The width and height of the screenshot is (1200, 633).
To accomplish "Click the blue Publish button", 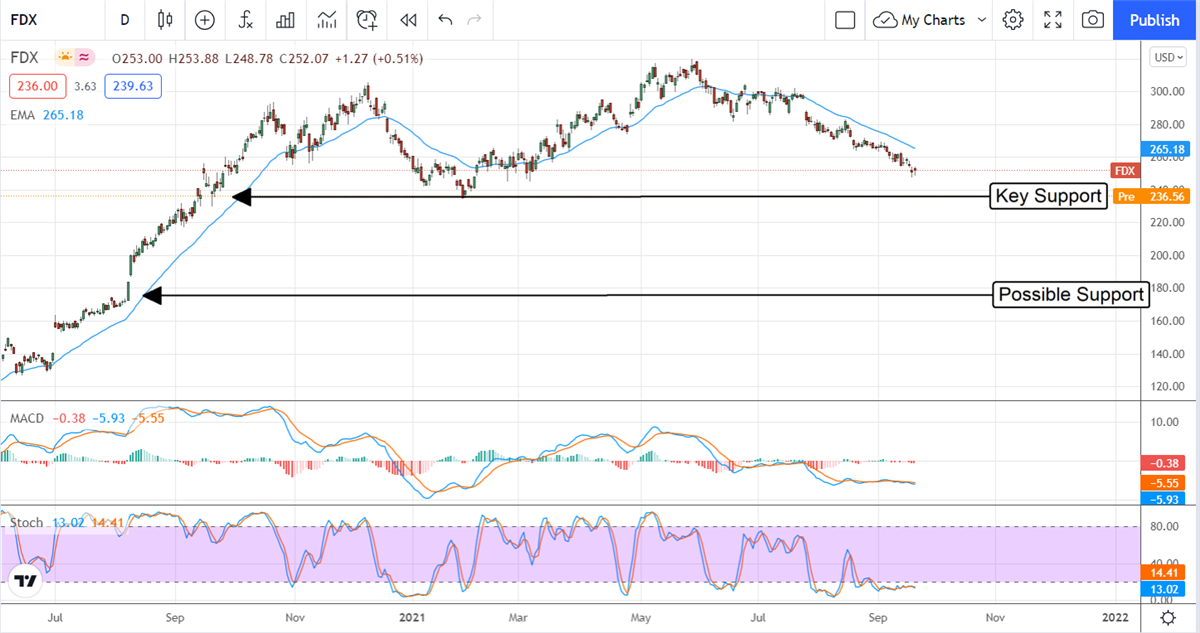I will click(1155, 20).
